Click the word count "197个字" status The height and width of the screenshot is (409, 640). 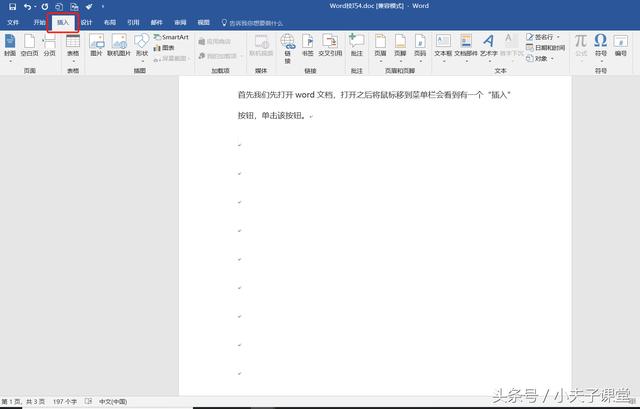tap(64, 402)
